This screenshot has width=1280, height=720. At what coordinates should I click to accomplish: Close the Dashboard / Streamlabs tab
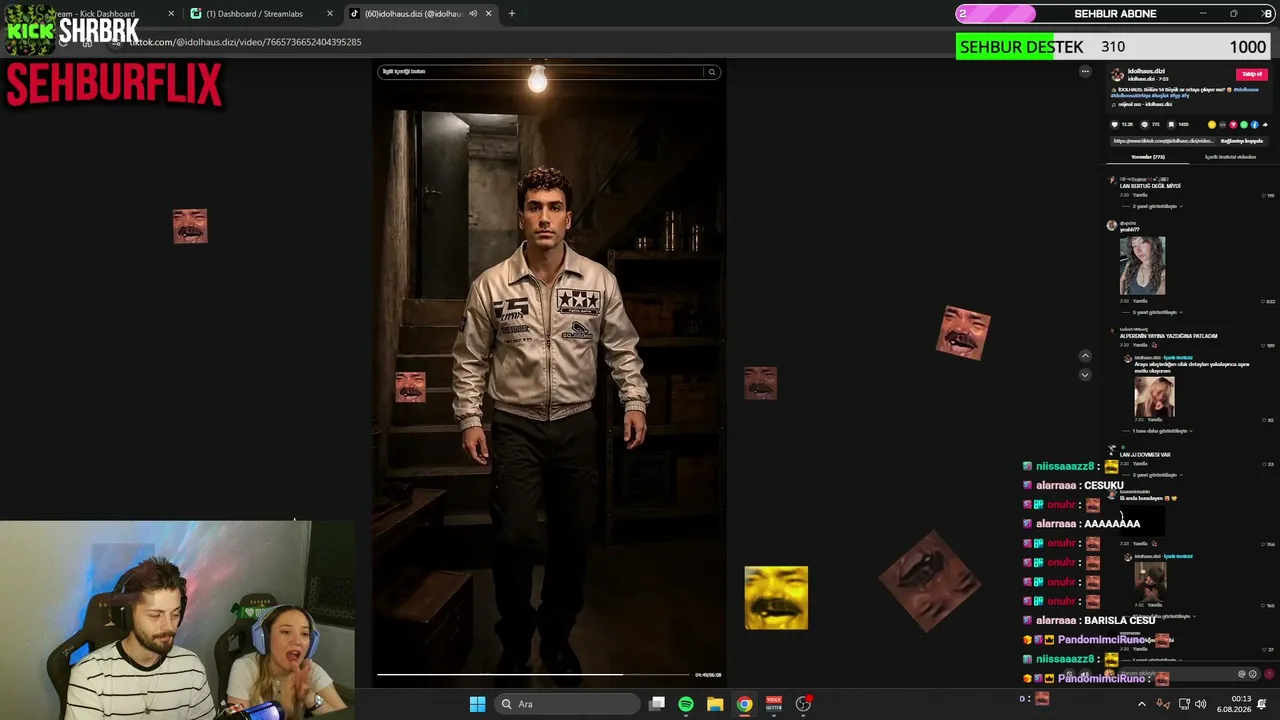330,14
